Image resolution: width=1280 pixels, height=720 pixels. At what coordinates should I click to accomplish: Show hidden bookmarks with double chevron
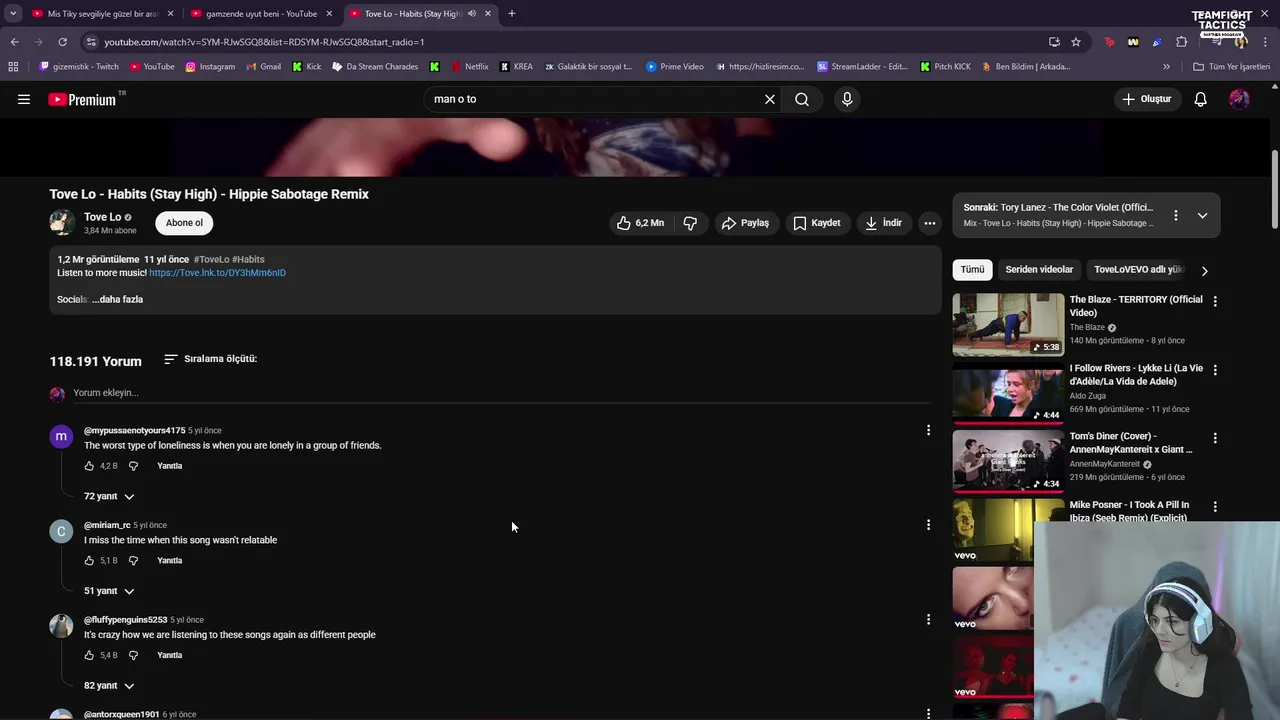pyautogui.click(x=1166, y=67)
